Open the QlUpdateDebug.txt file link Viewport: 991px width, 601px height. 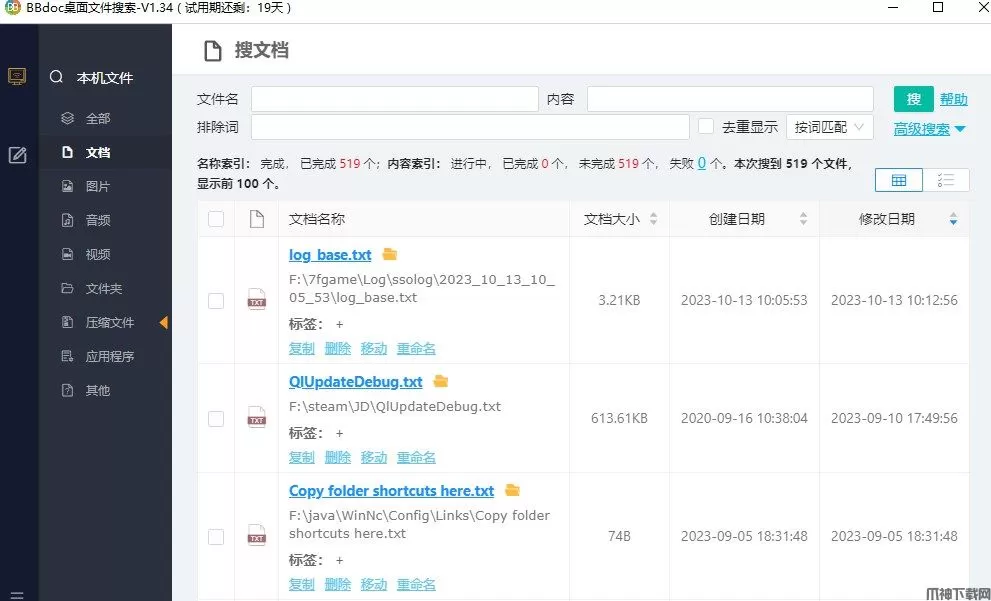click(355, 382)
